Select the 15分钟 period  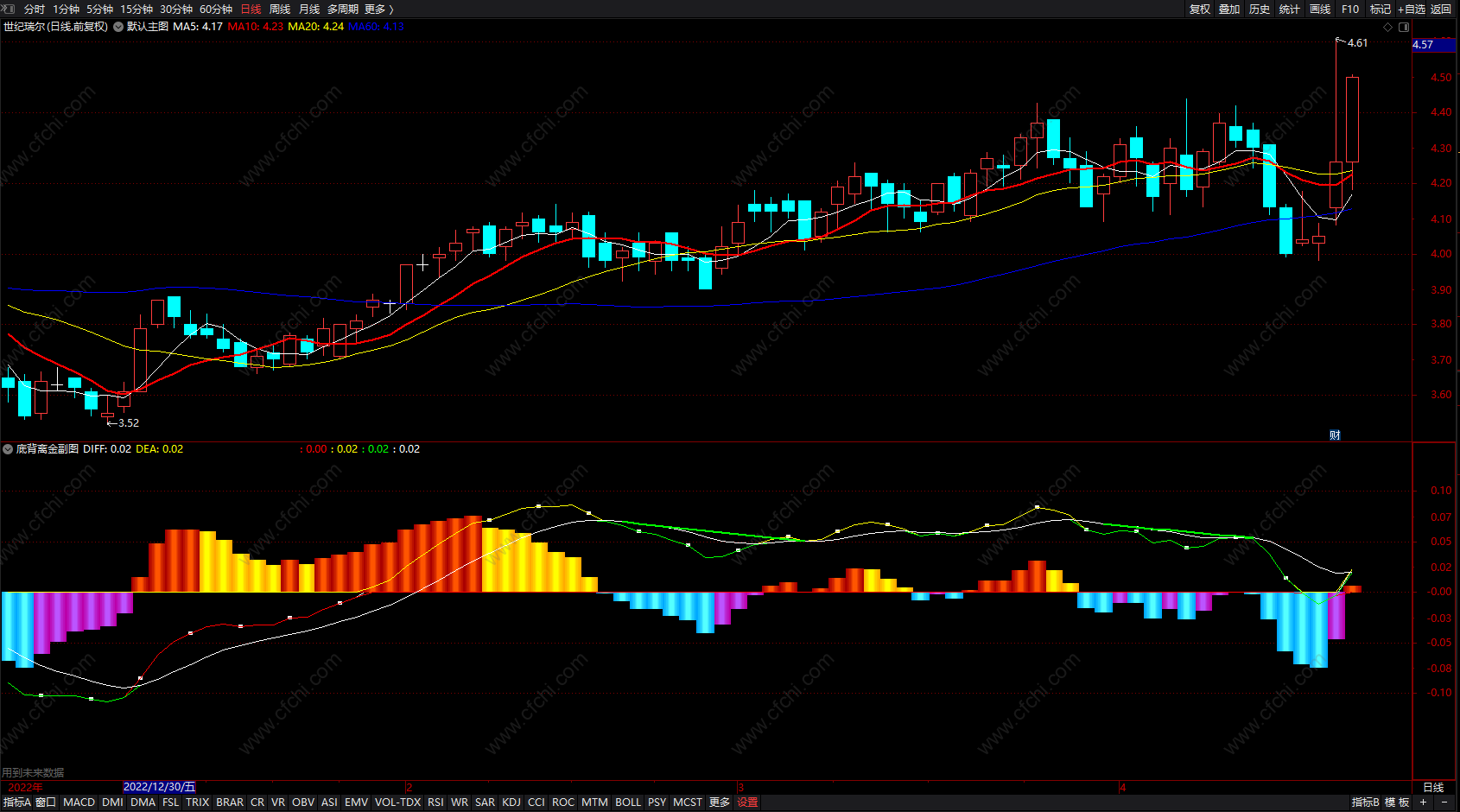click(x=136, y=10)
